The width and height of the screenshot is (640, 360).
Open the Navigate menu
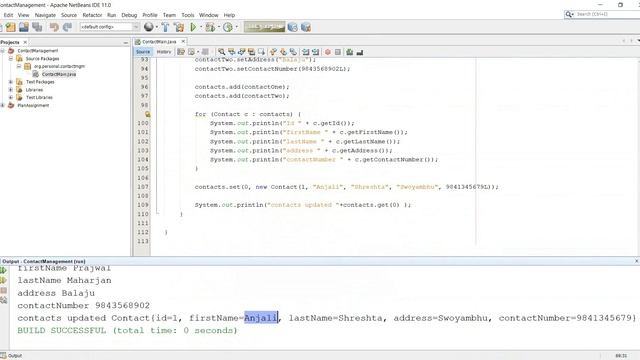(45, 15)
